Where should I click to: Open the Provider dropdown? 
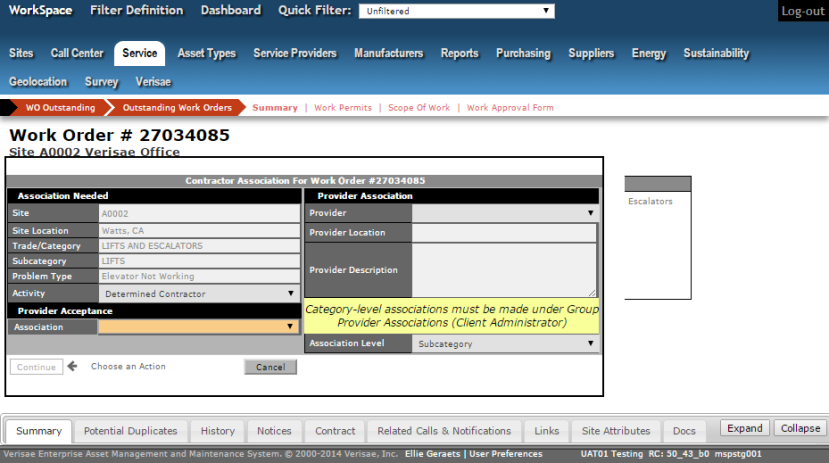505,213
